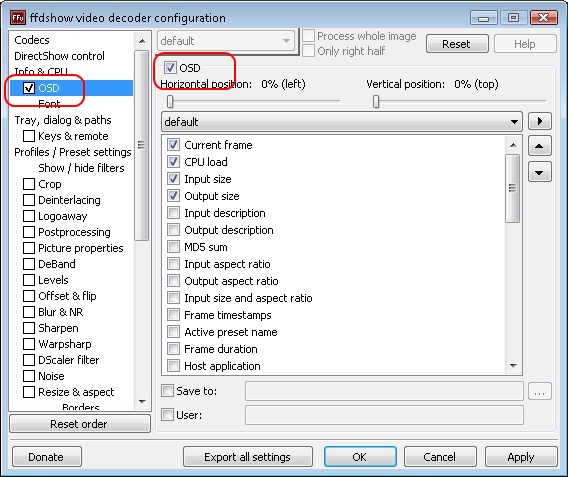Click the right-arrow button beside preset dropdown
This screenshot has width=568, height=477.
click(539, 121)
